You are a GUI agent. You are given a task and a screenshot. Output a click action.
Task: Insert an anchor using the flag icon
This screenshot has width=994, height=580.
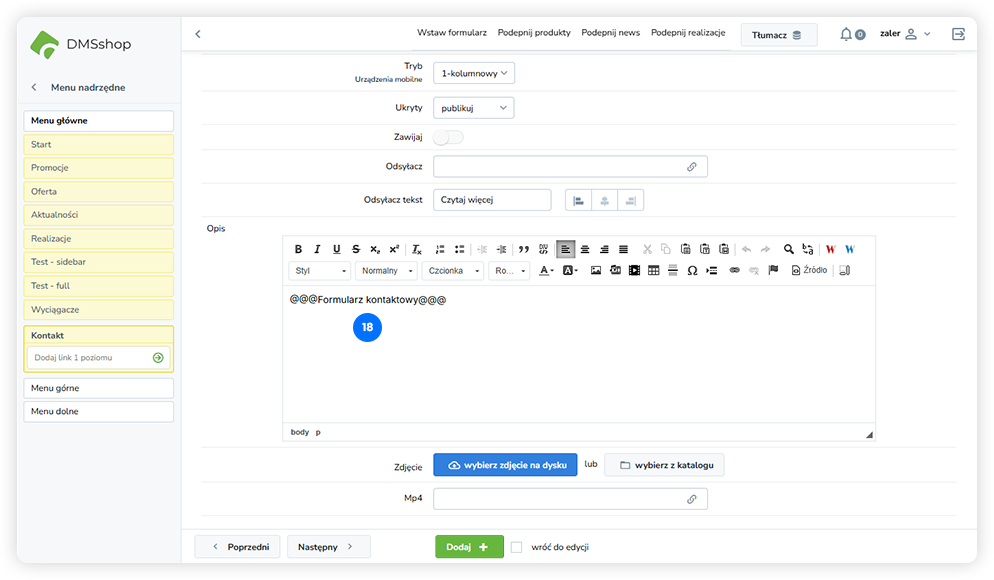pos(773,271)
